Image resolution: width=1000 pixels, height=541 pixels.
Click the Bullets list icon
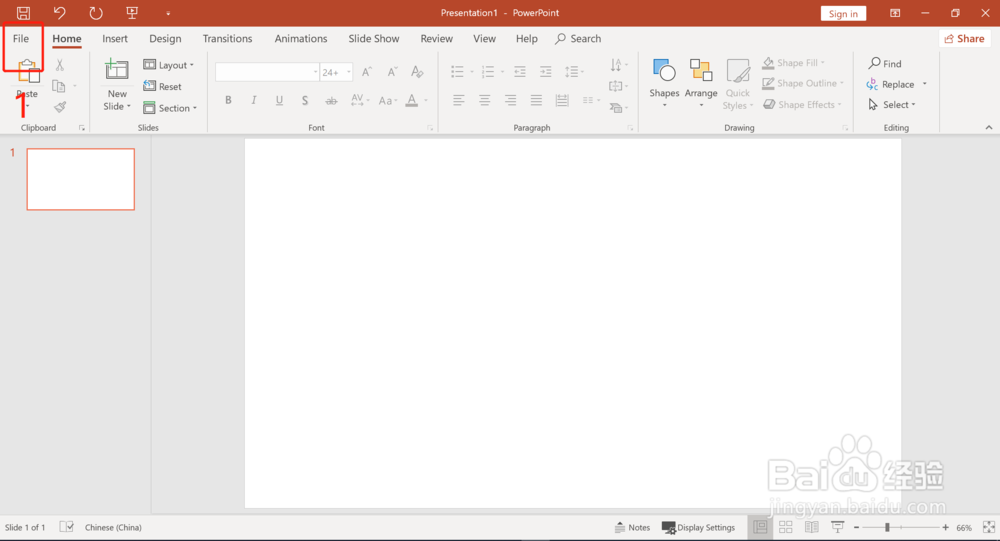[457, 71]
